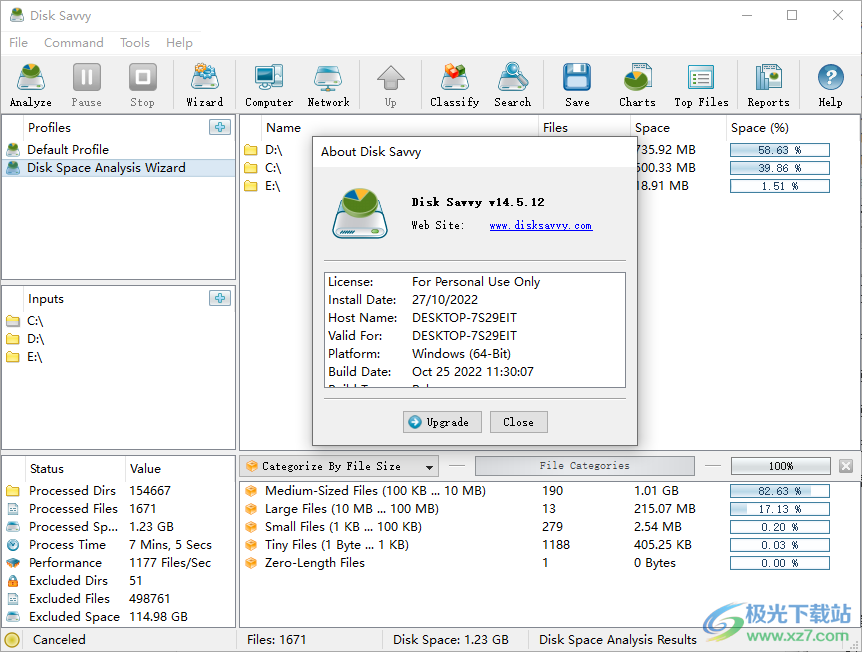Image resolution: width=862 pixels, height=652 pixels.
Task: Sort by the Space (%) column header
Action: coord(792,128)
